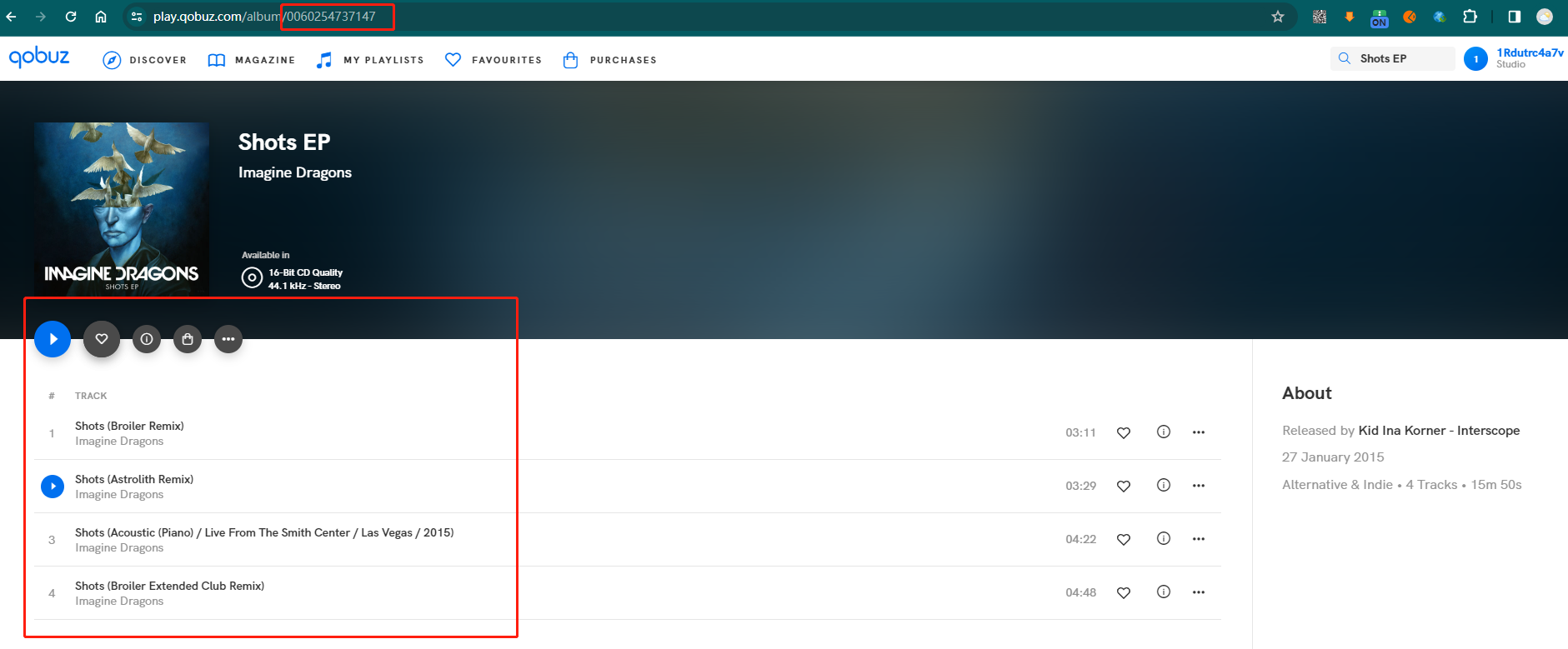Click Imagine Dragons under Broiler Remix track
Image resolution: width=1568 pixels, height=649 pixels.
[119, 442]
